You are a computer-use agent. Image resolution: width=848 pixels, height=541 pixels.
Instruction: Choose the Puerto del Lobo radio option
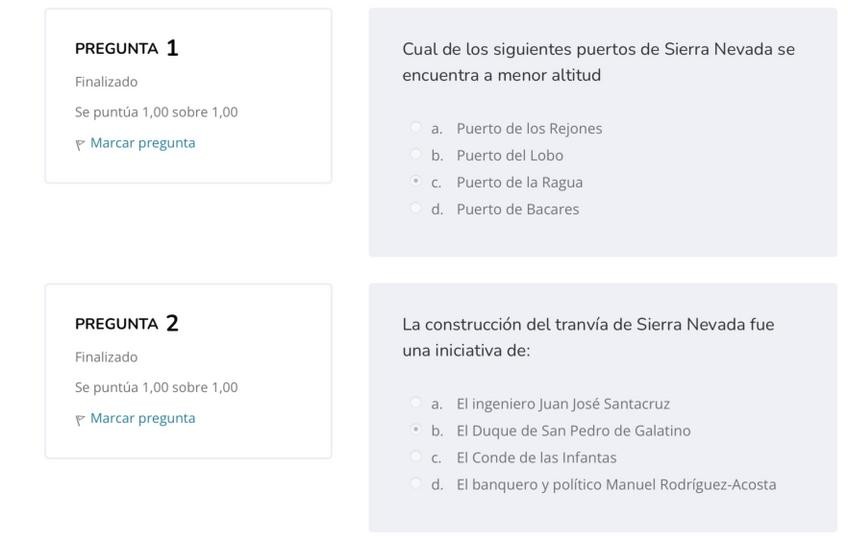[x=416, y=154]
